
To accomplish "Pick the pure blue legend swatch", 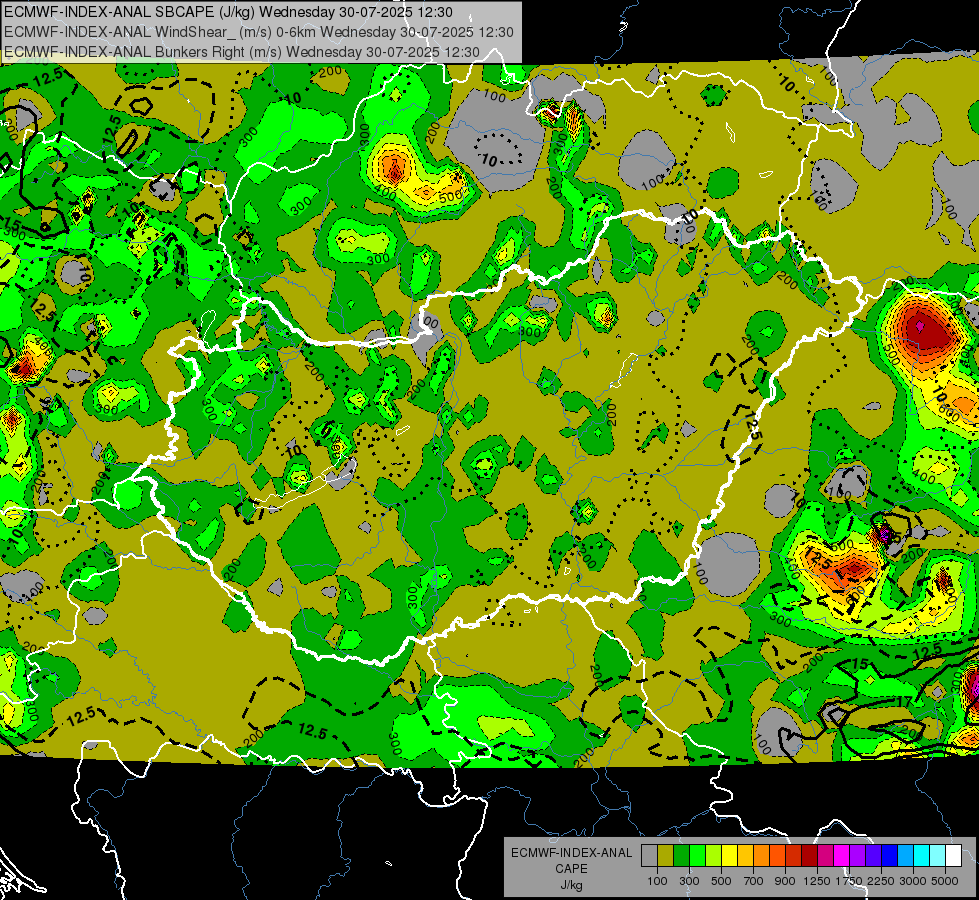I will (x=890, y=856).
